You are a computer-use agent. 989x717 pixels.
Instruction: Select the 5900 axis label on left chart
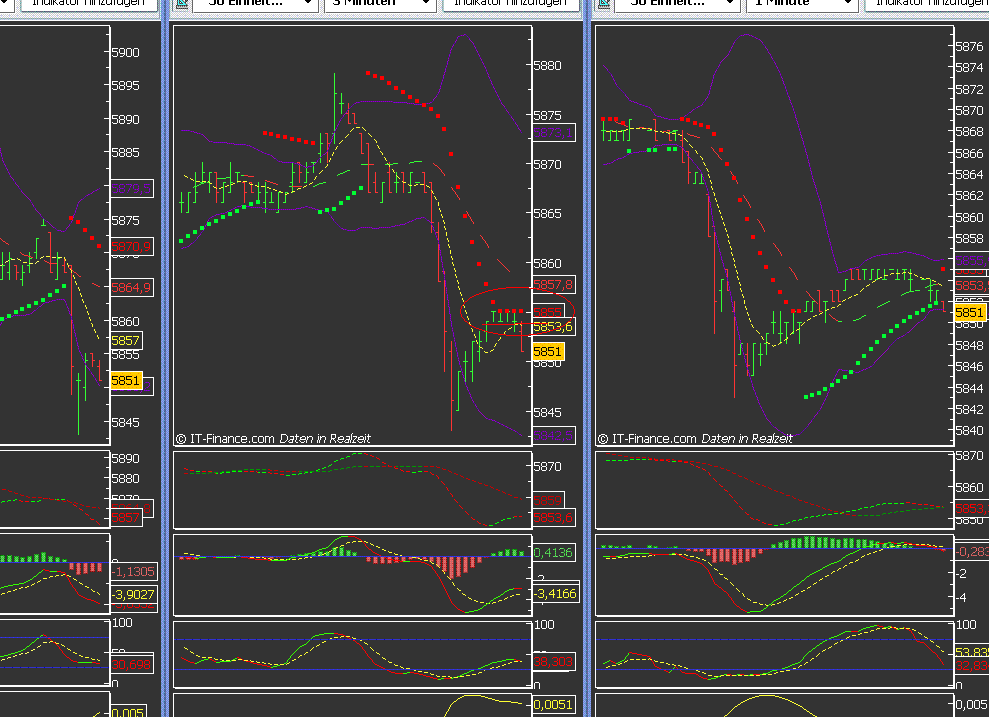126,52
